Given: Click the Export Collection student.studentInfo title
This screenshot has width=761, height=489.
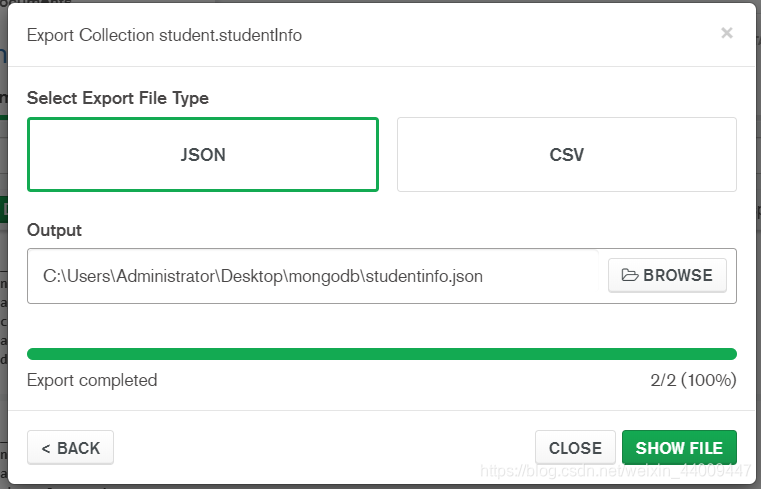Looking at the screenshot, I should click(164, 36).
